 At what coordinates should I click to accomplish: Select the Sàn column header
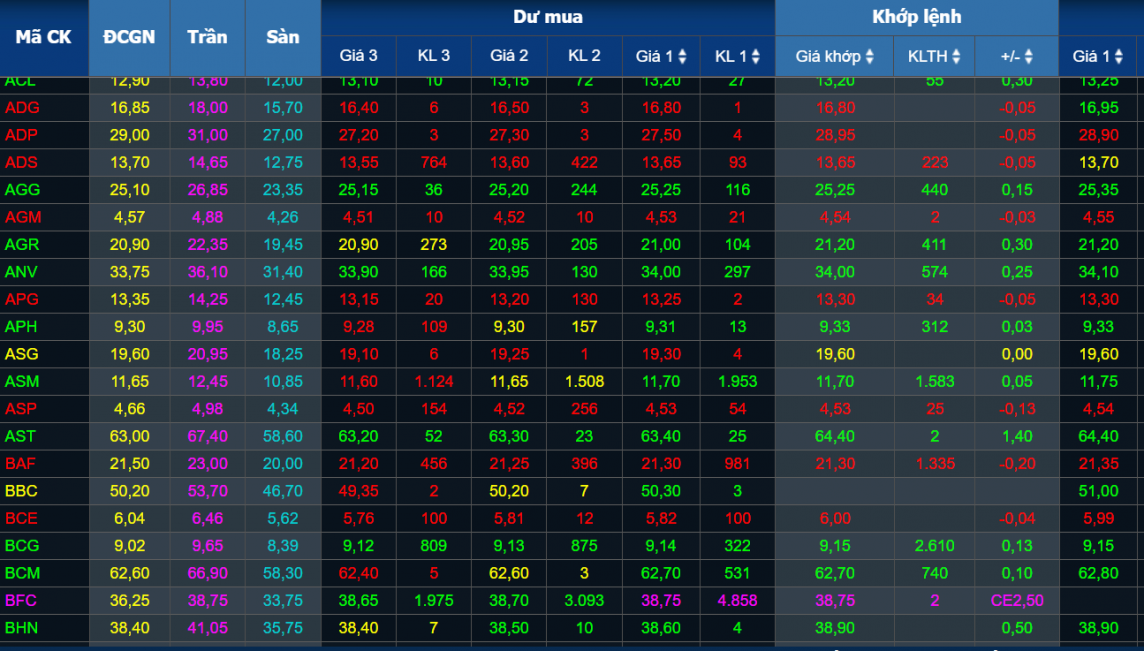click(x=283, y=37)
